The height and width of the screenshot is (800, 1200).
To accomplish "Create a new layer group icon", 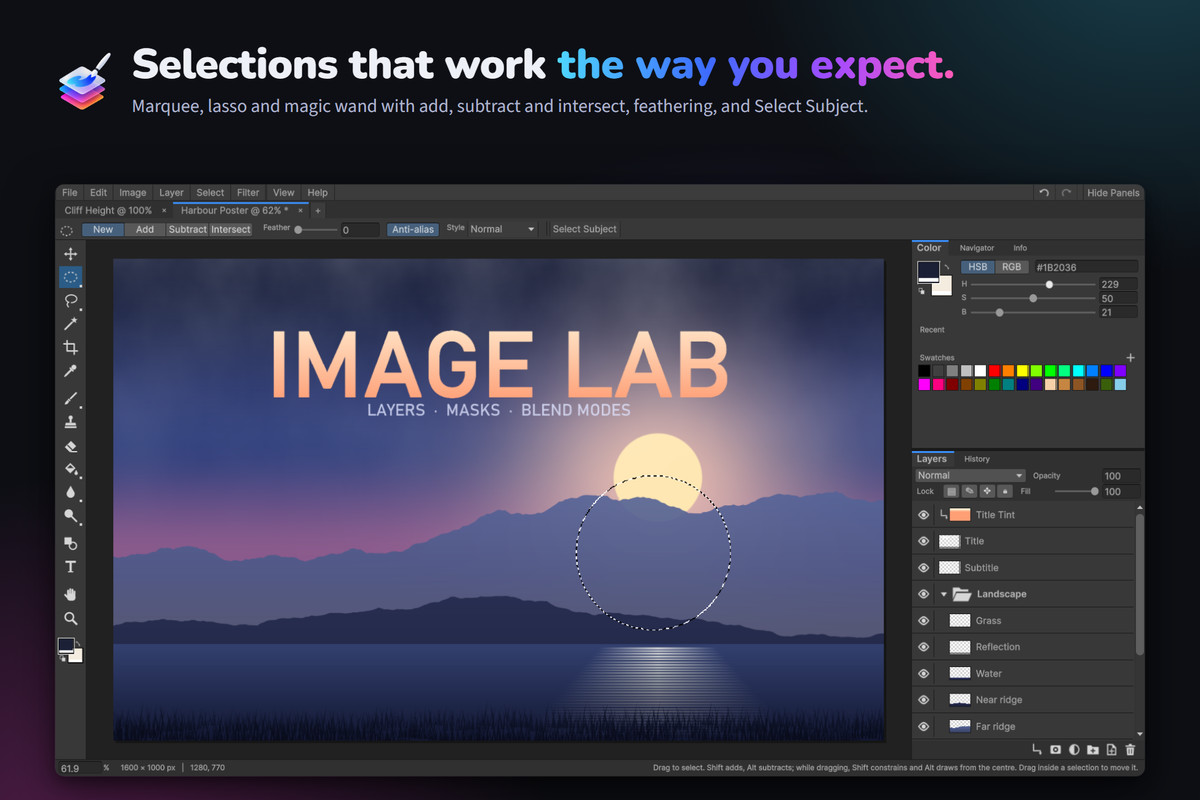I will click(1093, 749).
